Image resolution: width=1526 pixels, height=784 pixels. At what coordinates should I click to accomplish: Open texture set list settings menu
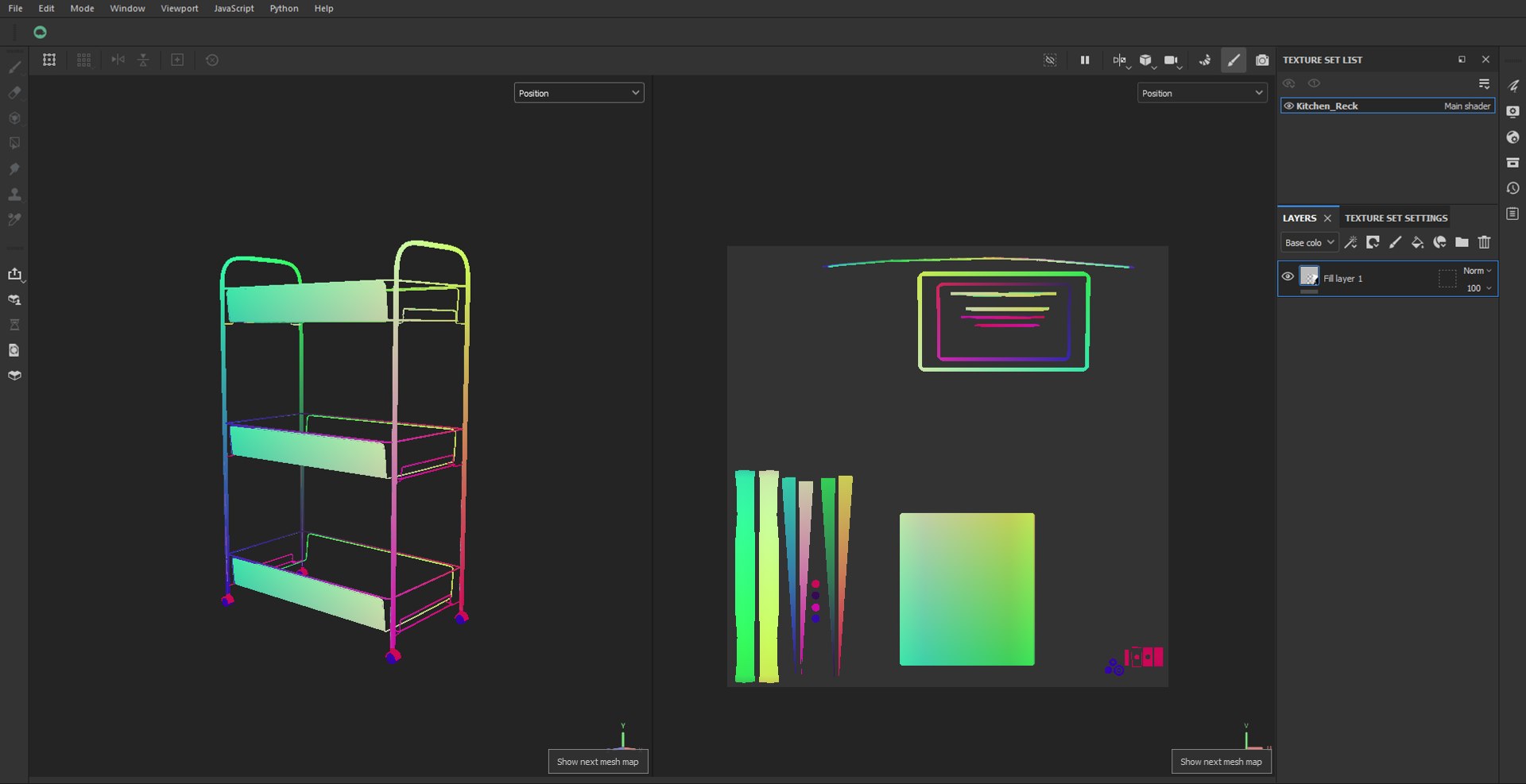coord(1484,83)
